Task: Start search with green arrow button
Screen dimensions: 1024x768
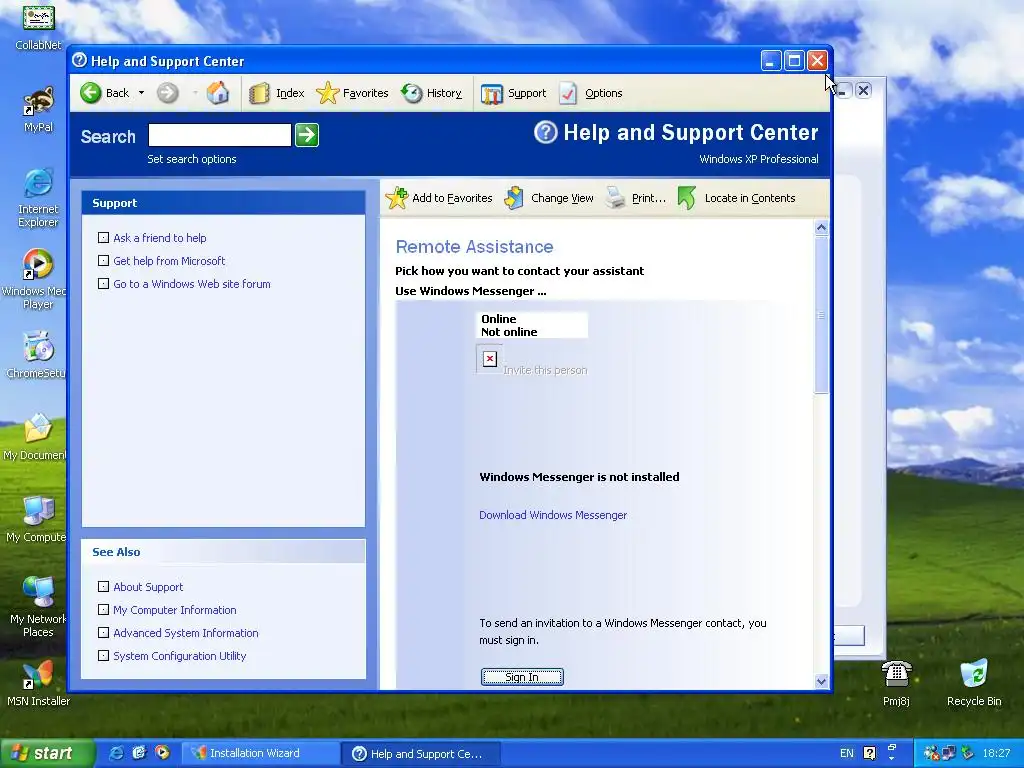Action: [307, 135]
